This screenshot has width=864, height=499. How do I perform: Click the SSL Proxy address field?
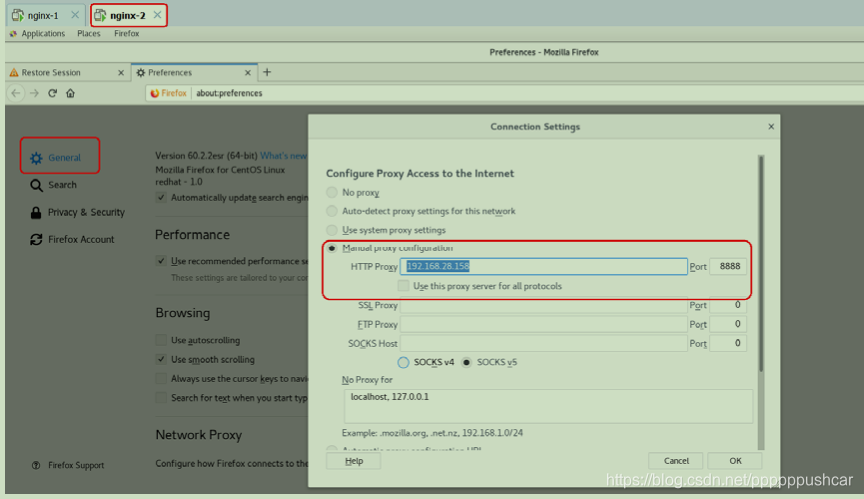click(x=544, y=305)
